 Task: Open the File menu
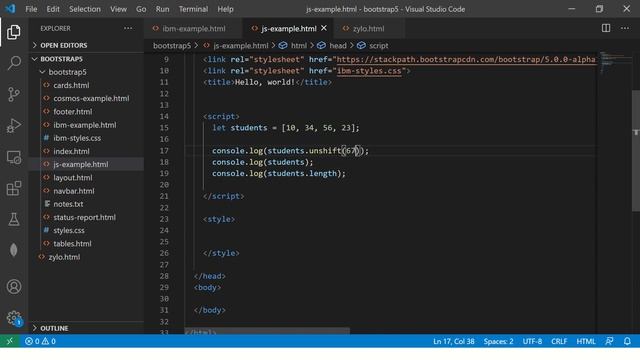(x=31, y=9)
